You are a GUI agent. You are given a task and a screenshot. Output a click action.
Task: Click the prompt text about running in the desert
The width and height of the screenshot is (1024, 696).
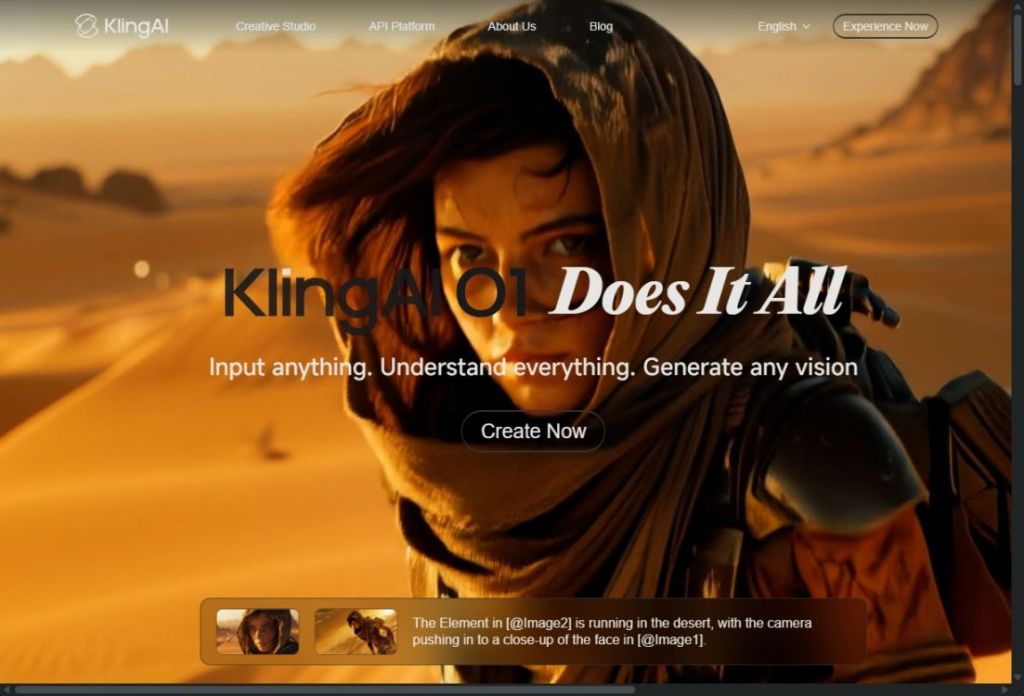pyautogui.click(x=610, y=628)
